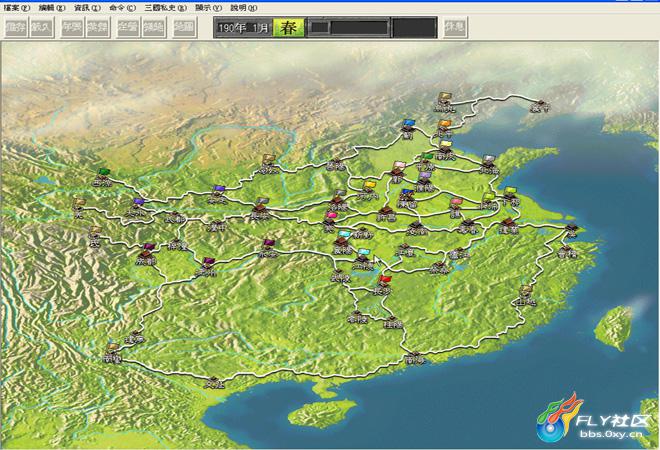Select 江陵 city with cyan flag
Viewport: 660px width, 450px height.
(363, 260)
